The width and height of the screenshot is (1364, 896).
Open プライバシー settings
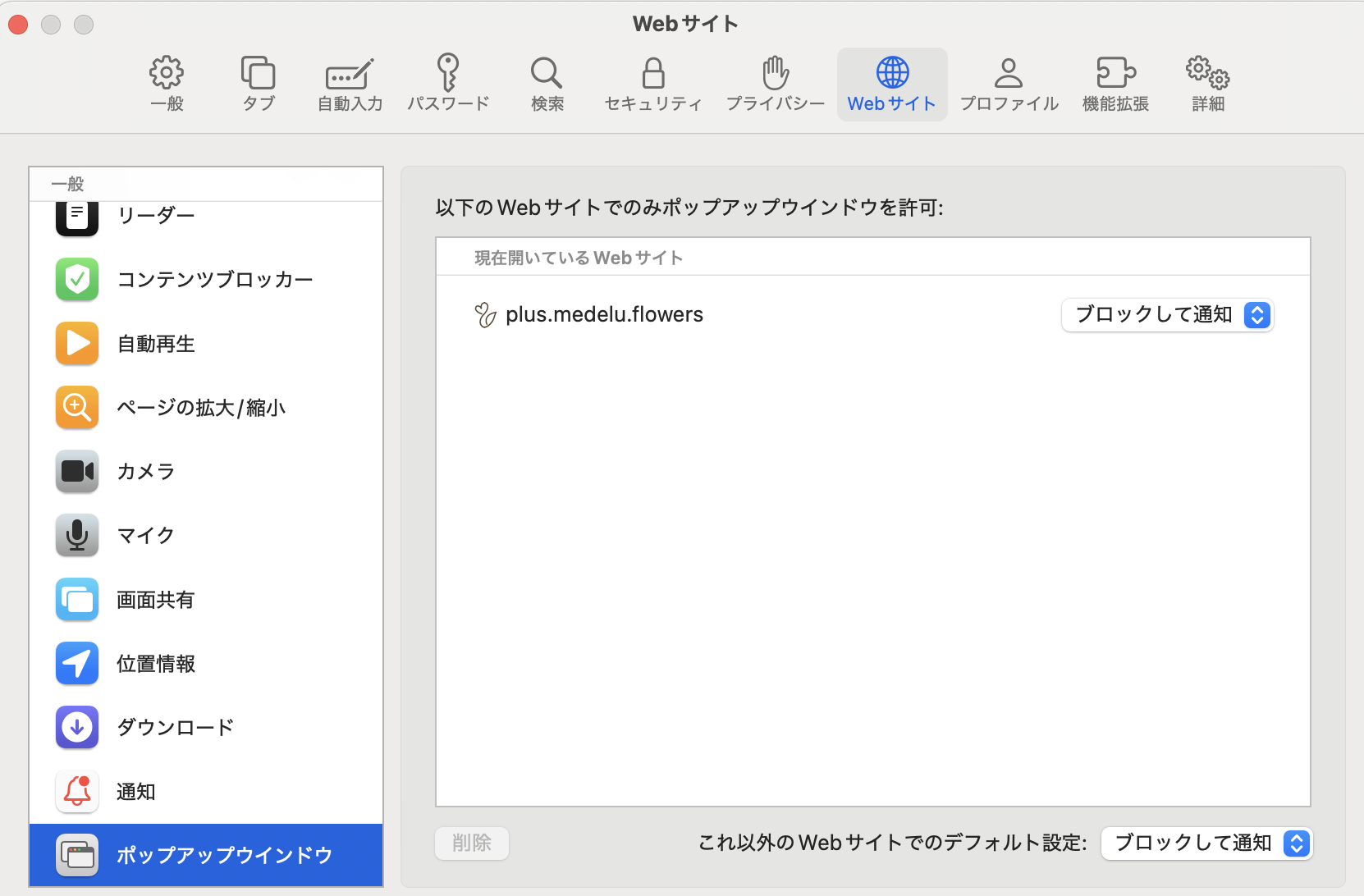[x=776, y=82]
